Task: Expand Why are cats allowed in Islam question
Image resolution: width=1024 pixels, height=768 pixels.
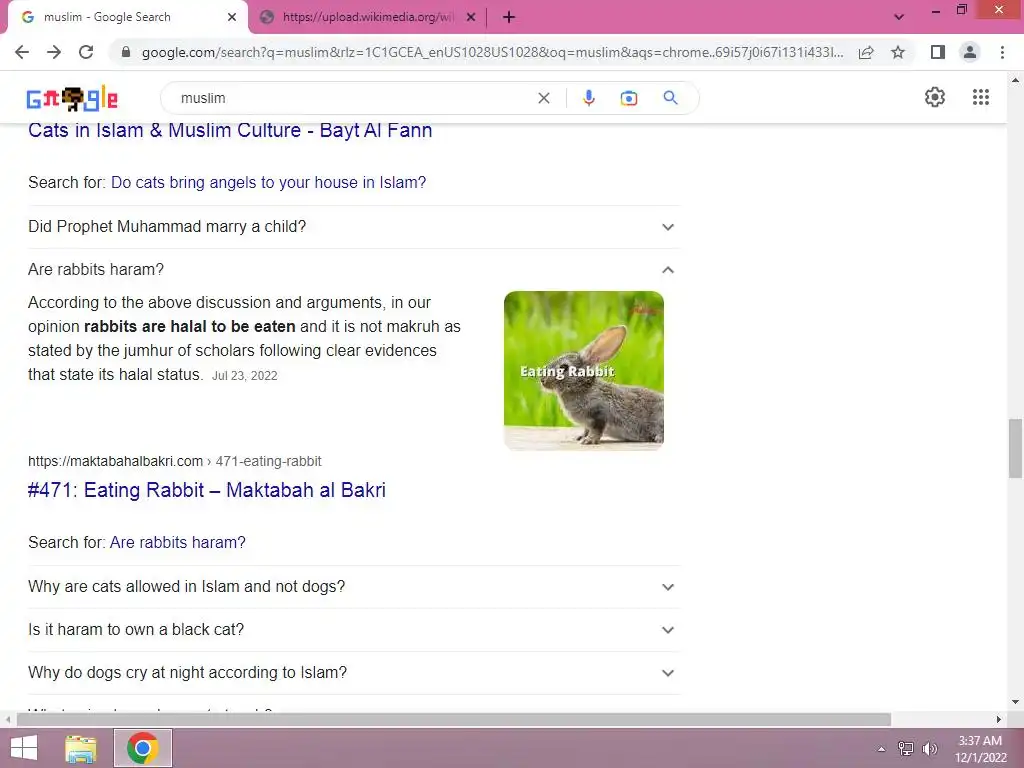Action: click(353, 586)
